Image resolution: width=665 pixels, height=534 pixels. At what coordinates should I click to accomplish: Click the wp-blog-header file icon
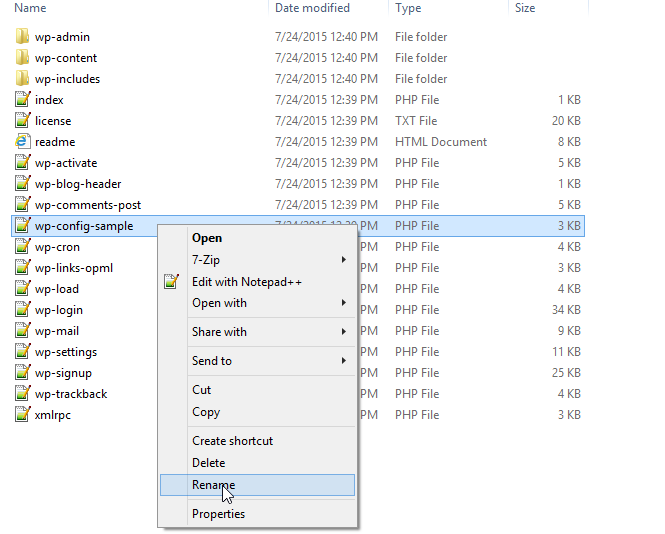pyautogui.click(x=23, y=183)
